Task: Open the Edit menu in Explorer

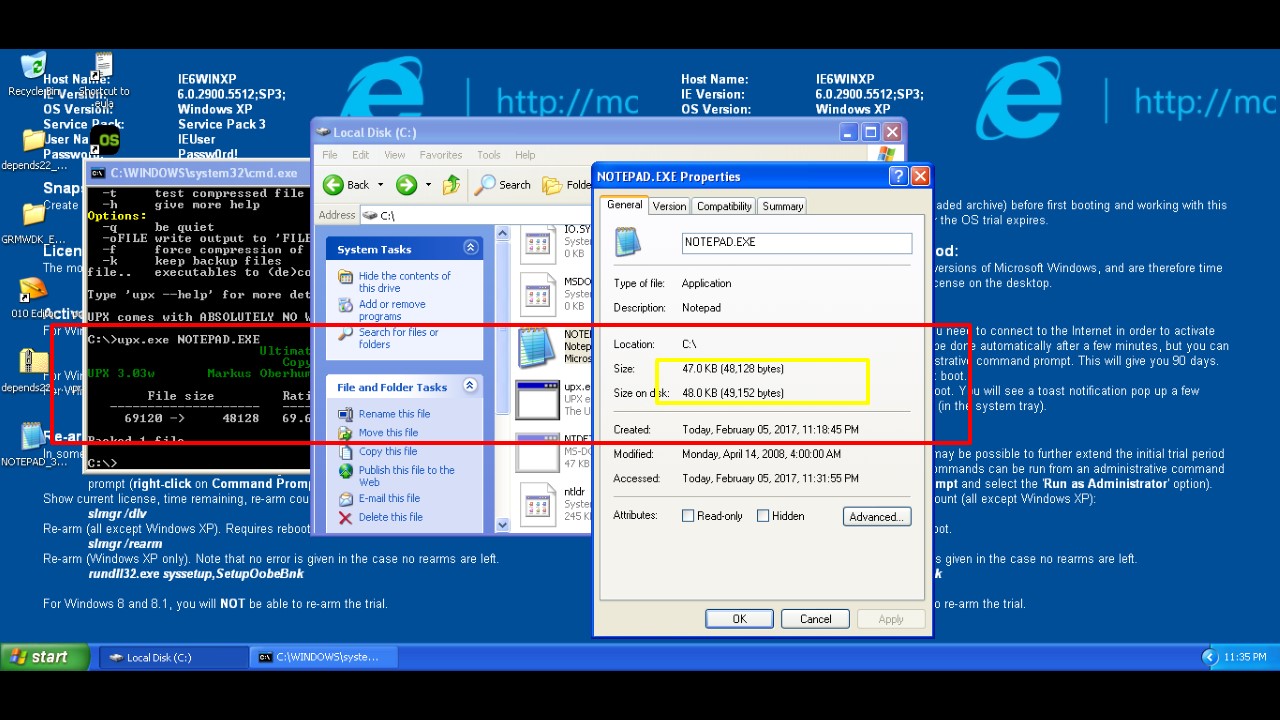Action: pos(361,155)
